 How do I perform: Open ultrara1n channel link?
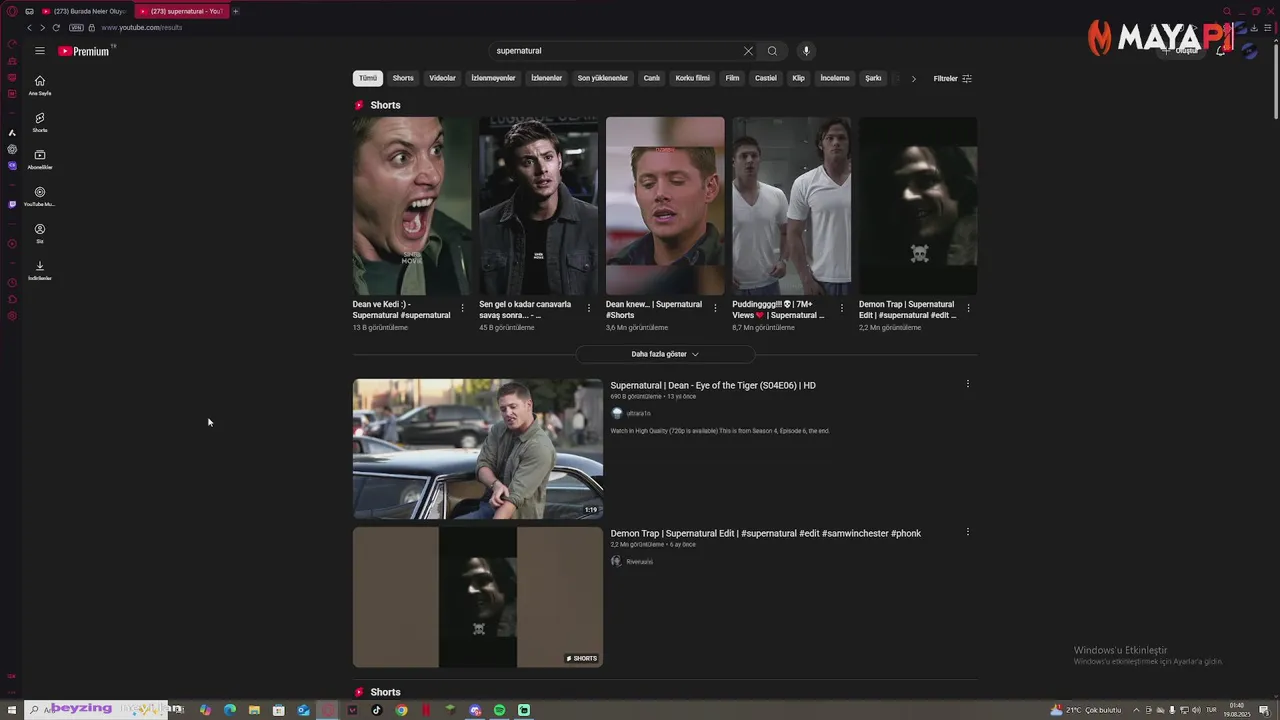[x=638, y=413]
